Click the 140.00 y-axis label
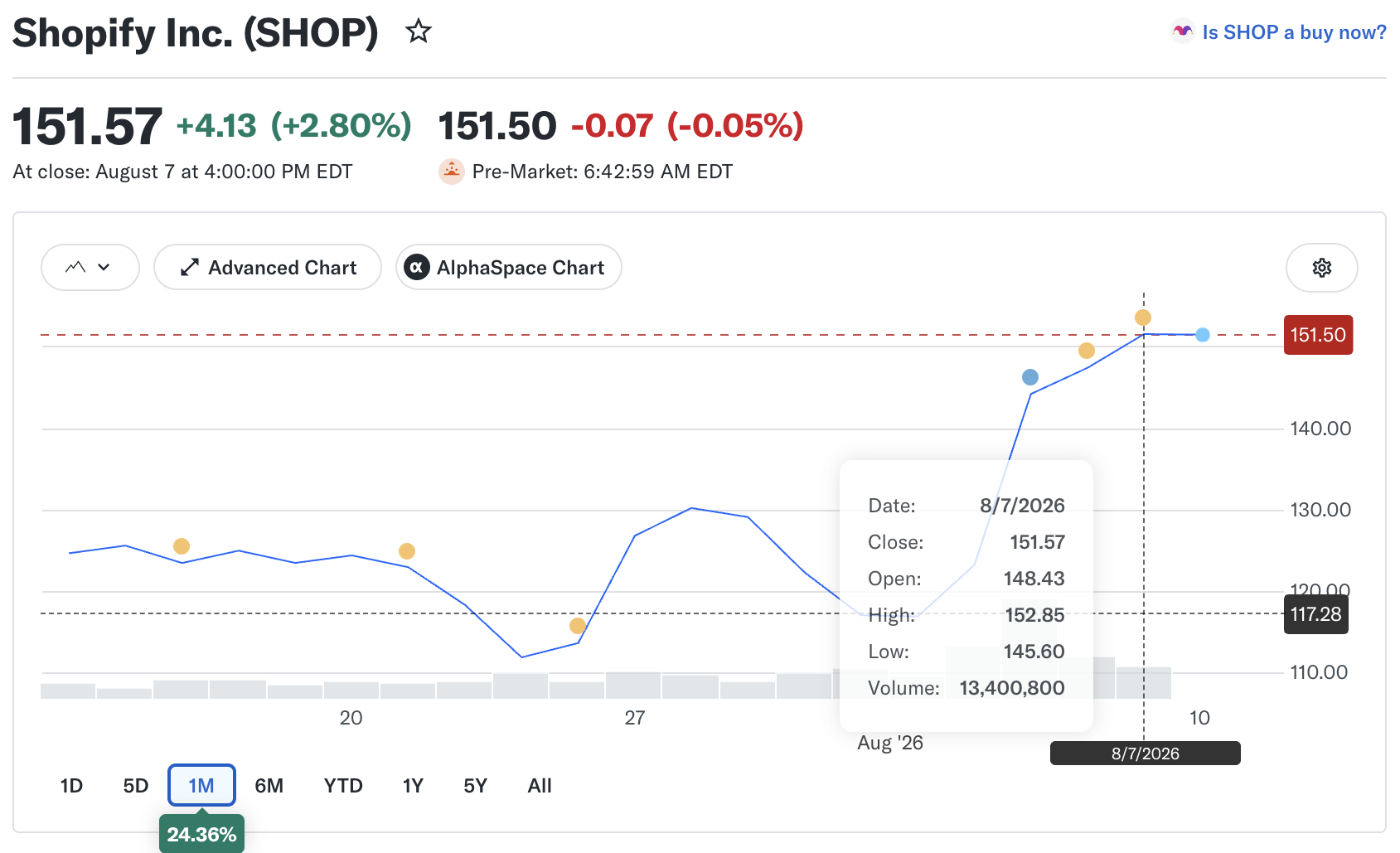 (x=1320, y=429)
